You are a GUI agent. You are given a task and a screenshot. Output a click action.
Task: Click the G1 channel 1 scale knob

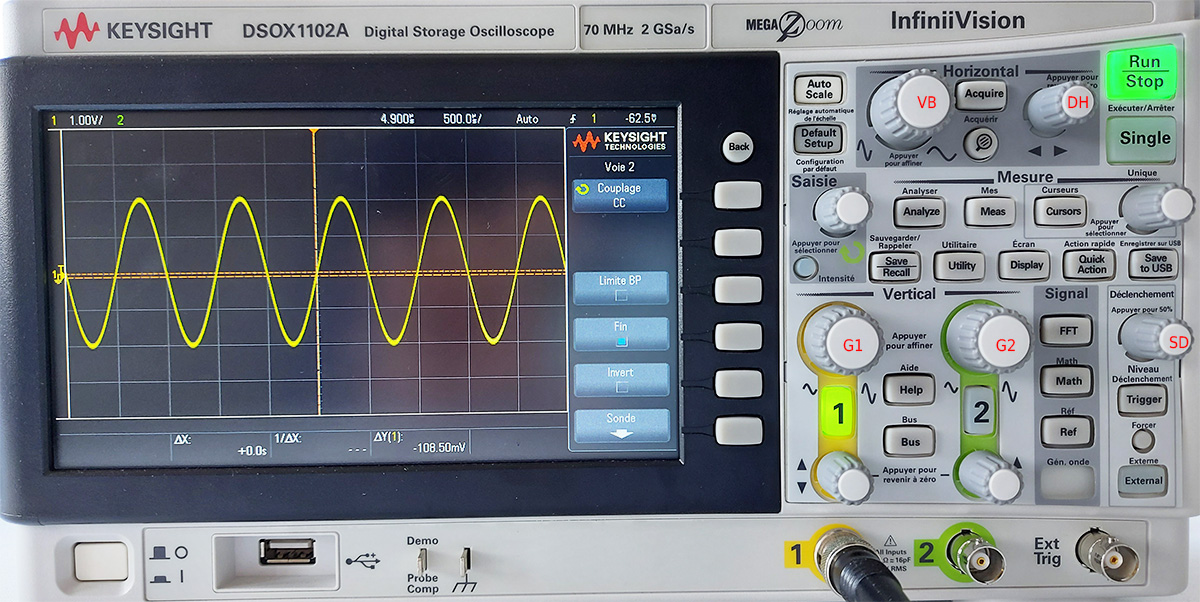click(843, 341)
